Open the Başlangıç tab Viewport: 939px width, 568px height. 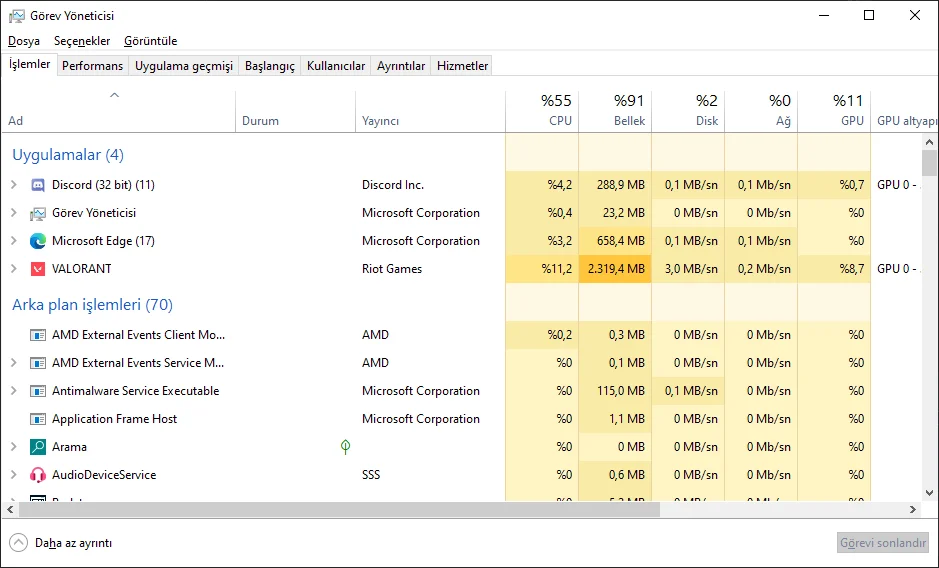270,66
